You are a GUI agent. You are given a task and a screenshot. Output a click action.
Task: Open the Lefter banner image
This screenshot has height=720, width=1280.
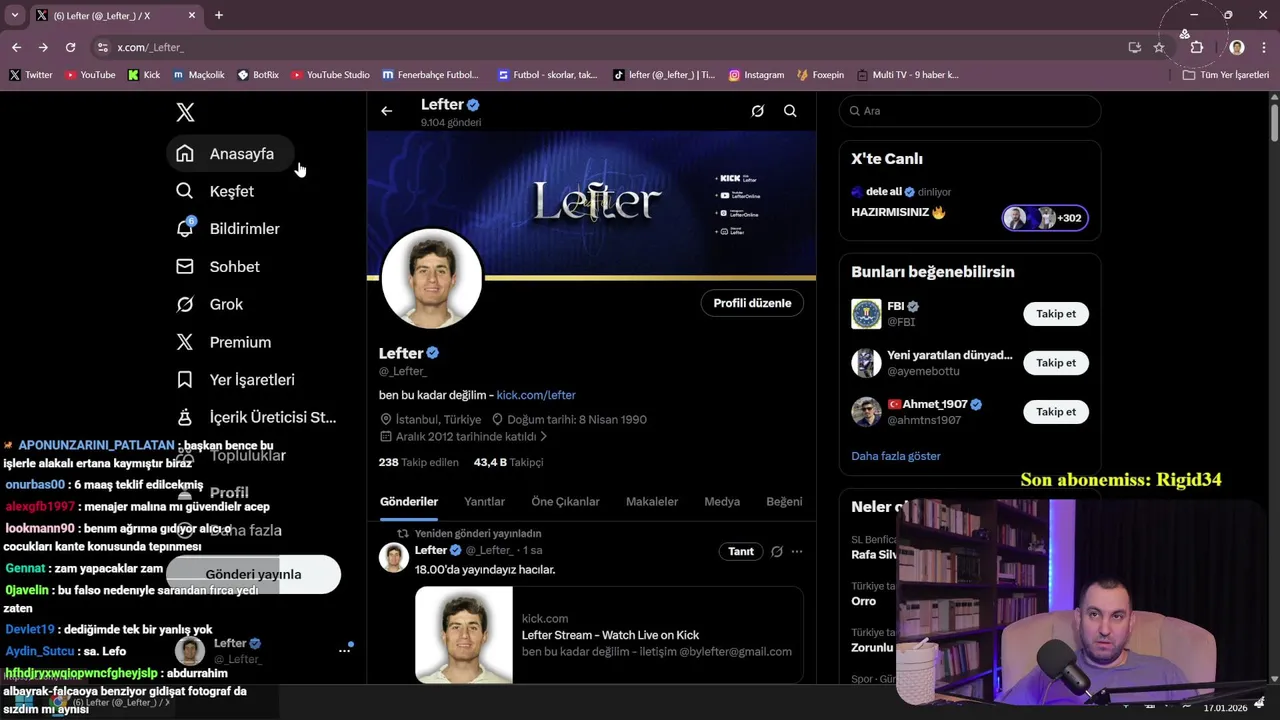point(592,204)
